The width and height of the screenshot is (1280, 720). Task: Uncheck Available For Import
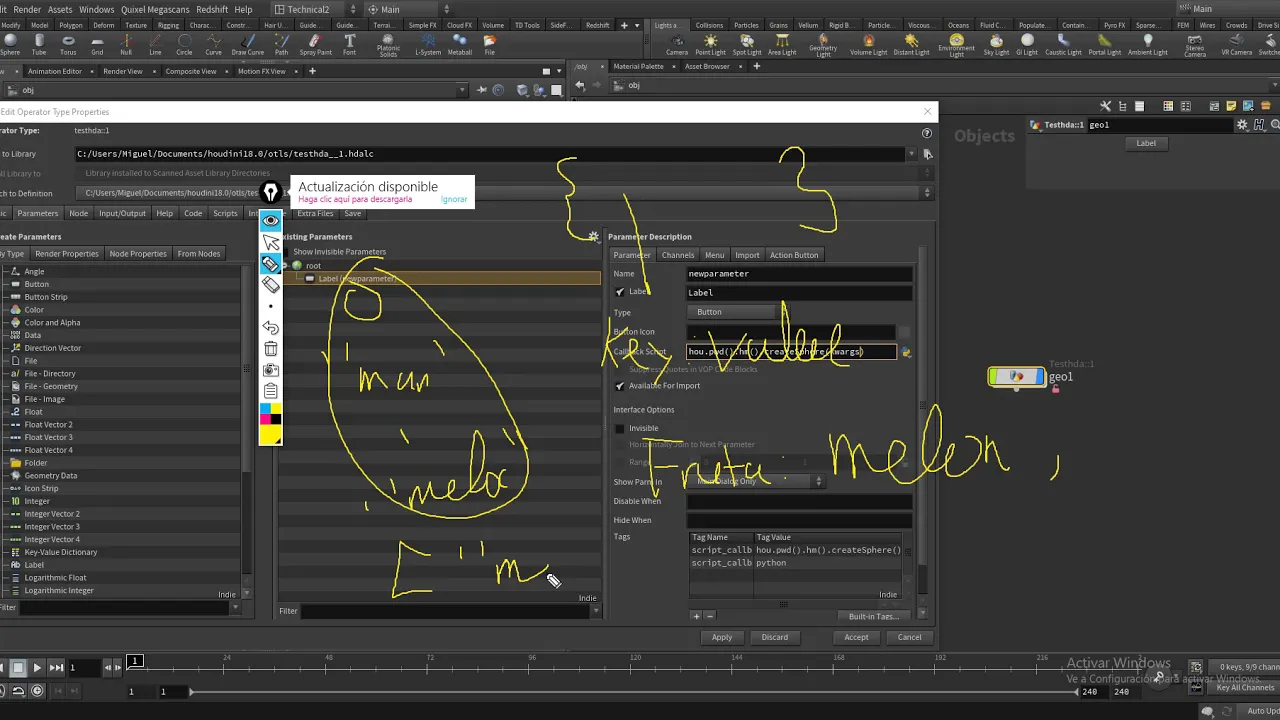click(x=620, y=386)
